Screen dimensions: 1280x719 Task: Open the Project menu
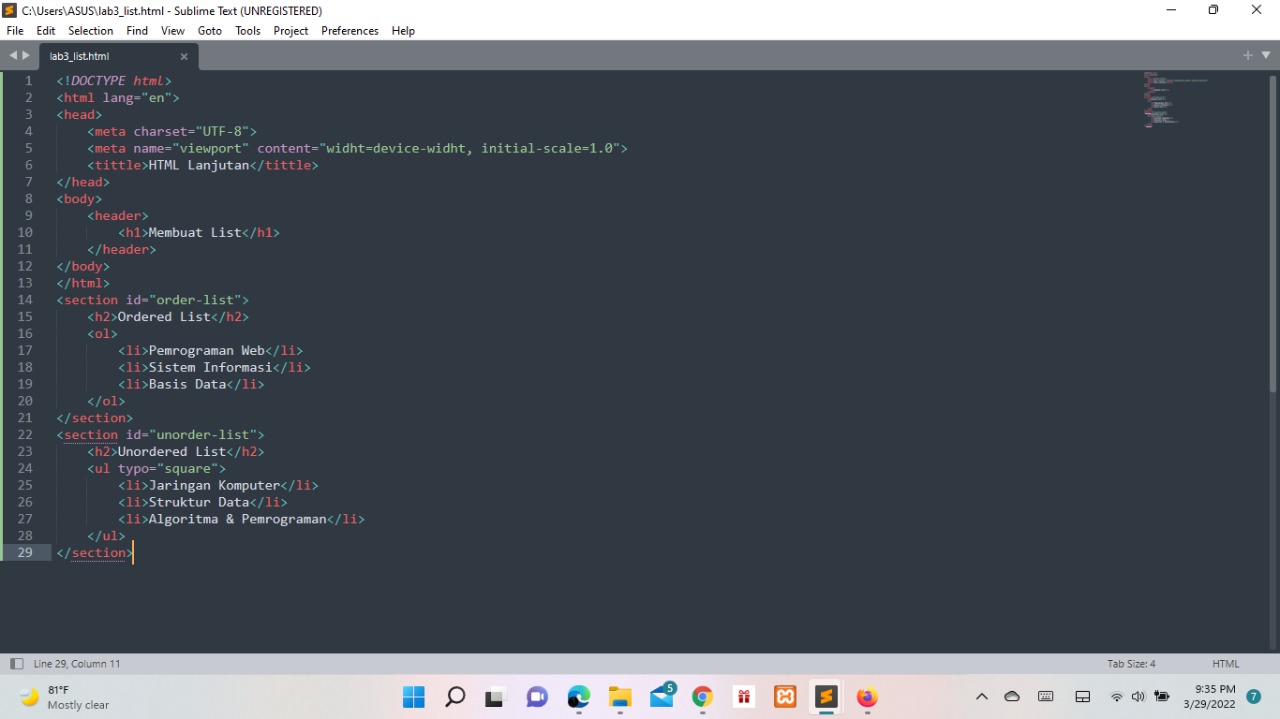(291, 31)
